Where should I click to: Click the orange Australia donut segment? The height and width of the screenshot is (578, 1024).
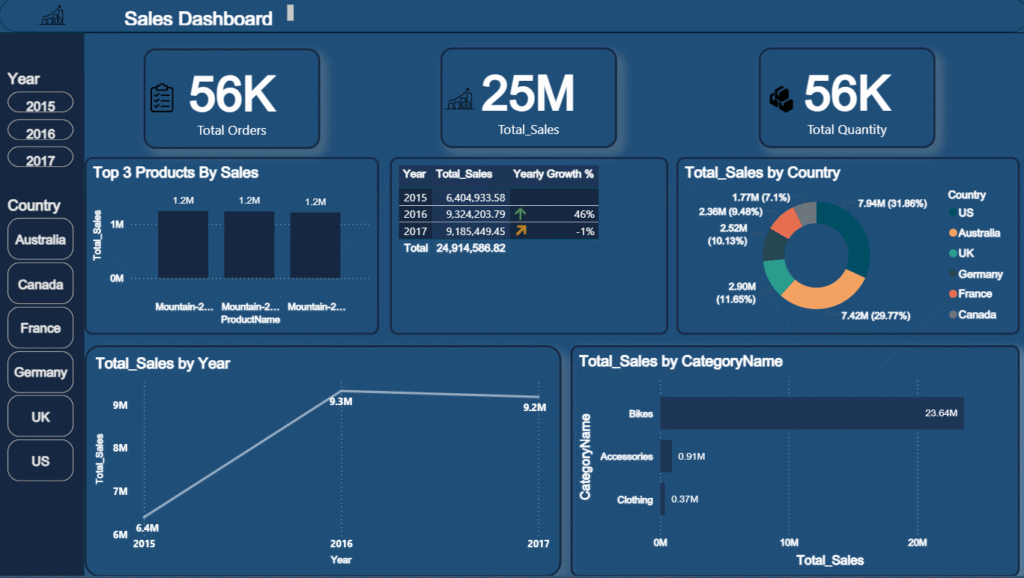[820, 289]
